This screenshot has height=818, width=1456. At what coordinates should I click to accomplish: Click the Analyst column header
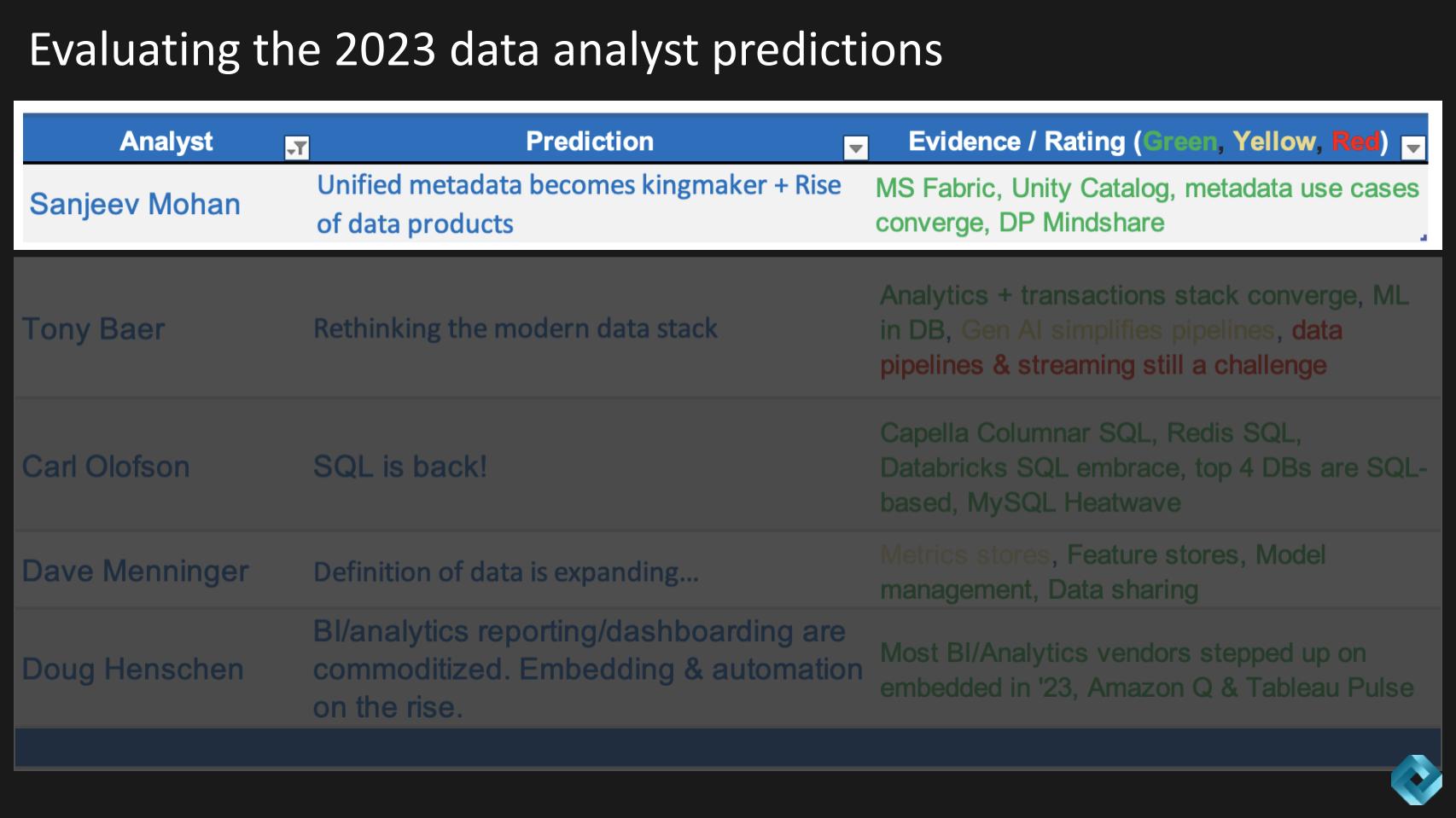tap(166, 141)
